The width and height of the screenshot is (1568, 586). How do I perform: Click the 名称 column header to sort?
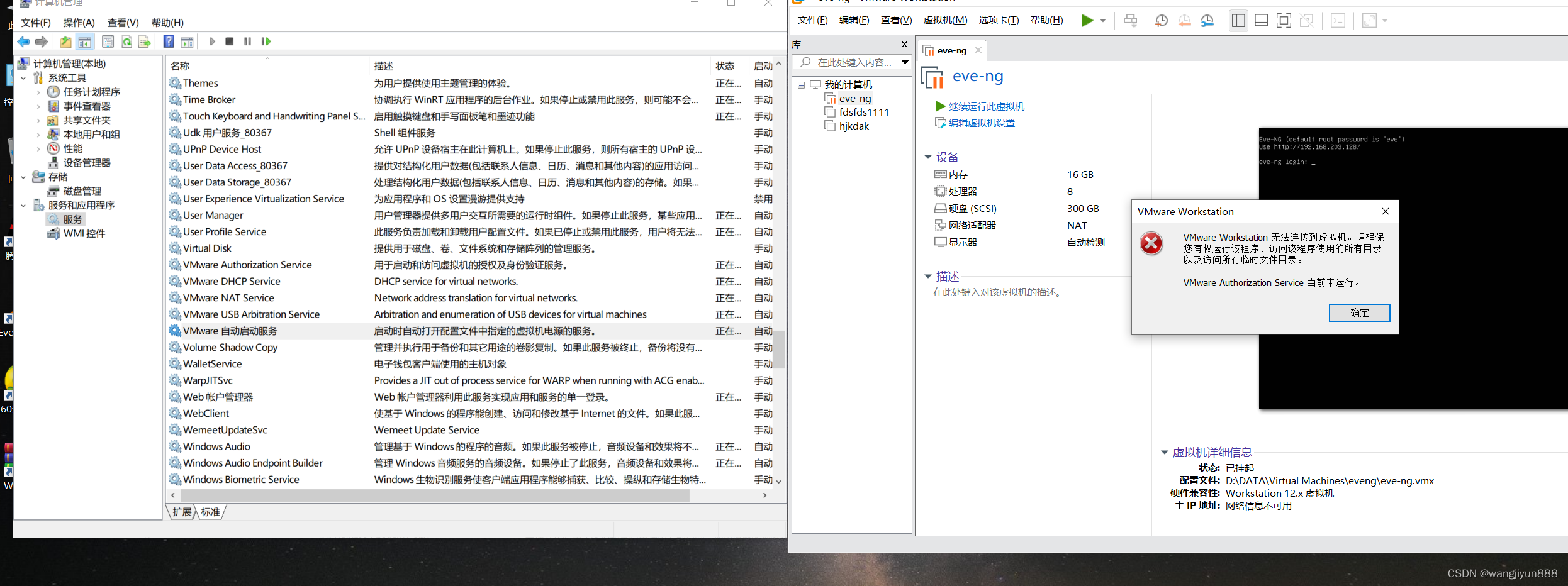click(268, 66)
